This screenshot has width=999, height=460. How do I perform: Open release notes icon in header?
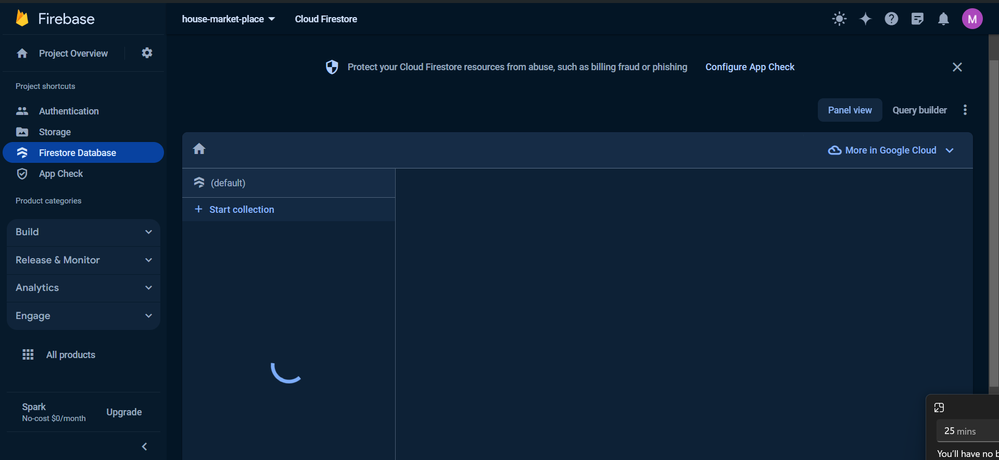click(917, 19)
